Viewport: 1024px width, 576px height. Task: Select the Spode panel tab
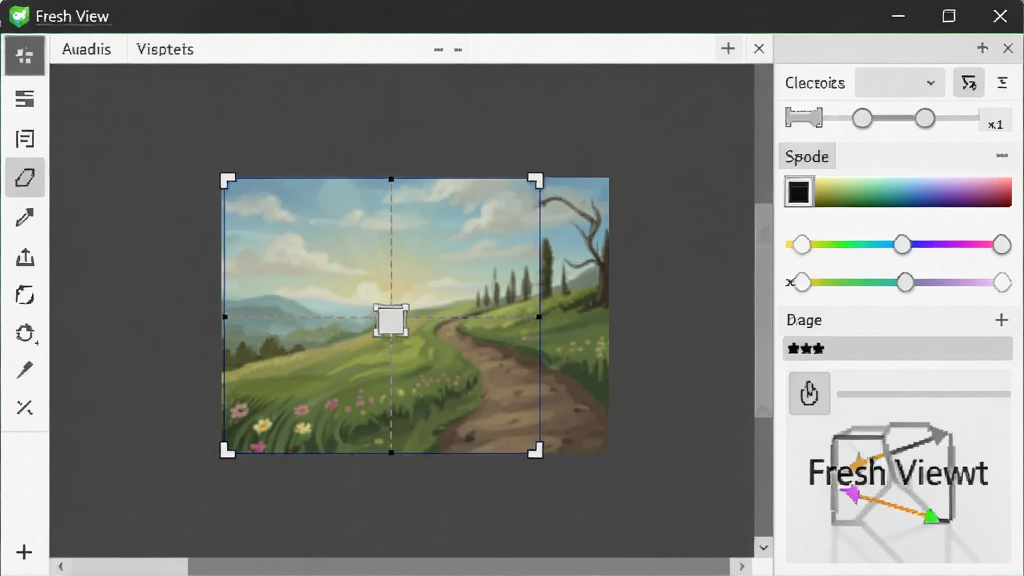pyautogui.click(x=807, y=157)
